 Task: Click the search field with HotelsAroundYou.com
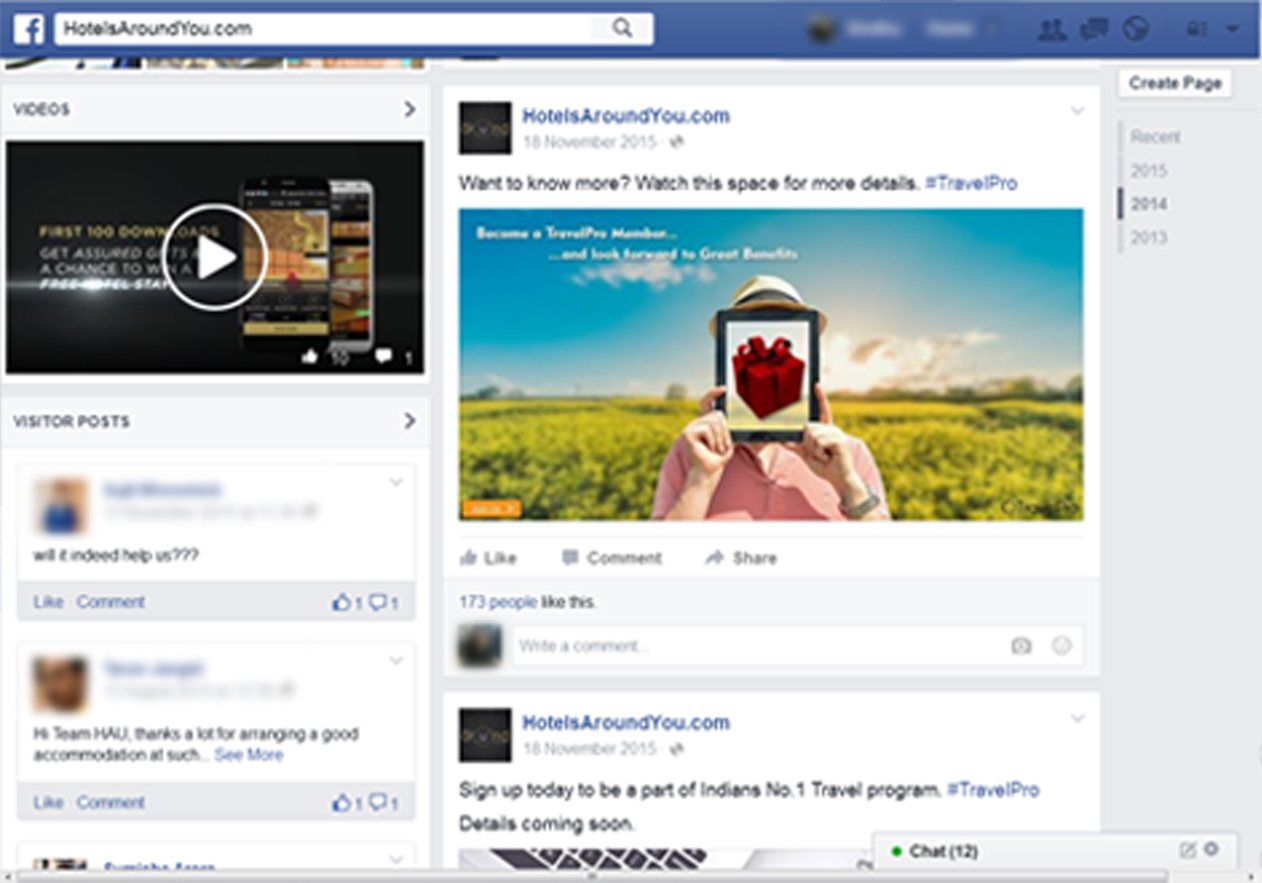354,29
